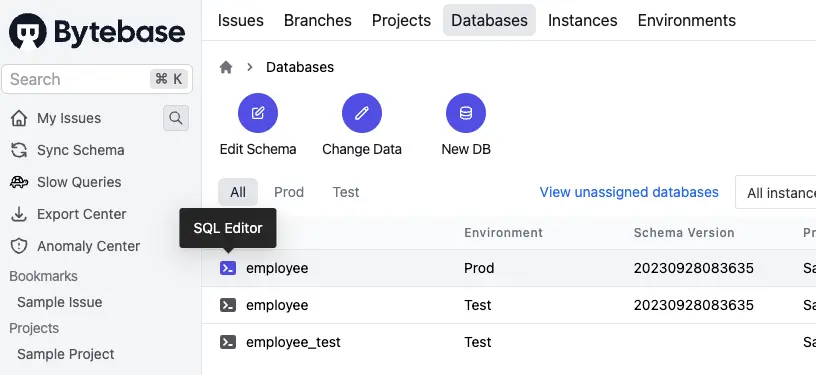Open the Branches tab

click(x=317, y=20)
